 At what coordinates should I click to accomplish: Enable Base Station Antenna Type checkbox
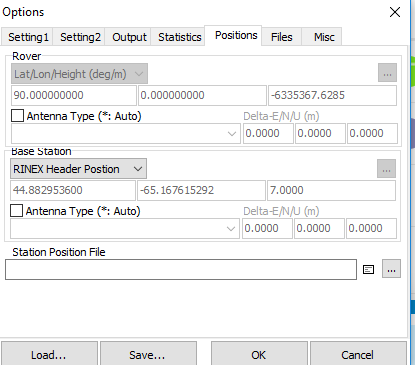point(17,211)
